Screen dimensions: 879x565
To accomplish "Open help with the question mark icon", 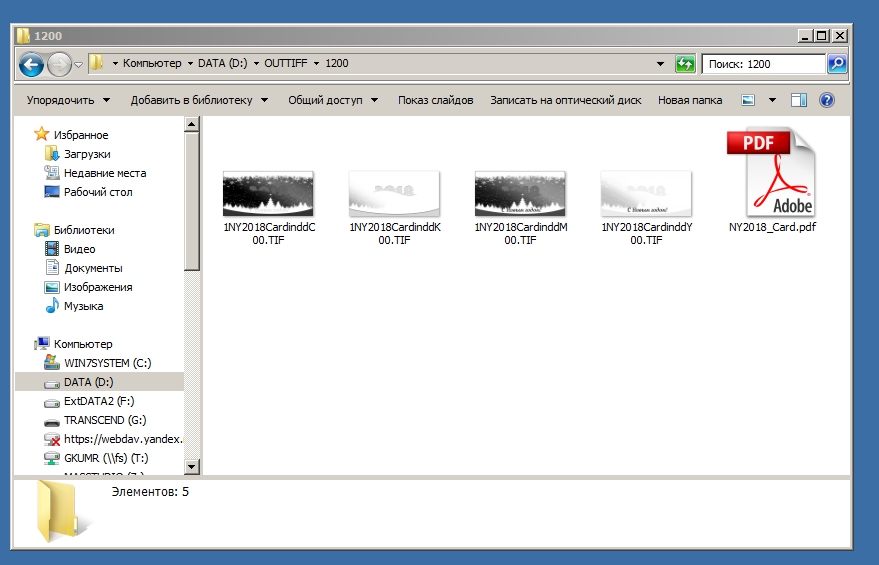I will [827, 100].
